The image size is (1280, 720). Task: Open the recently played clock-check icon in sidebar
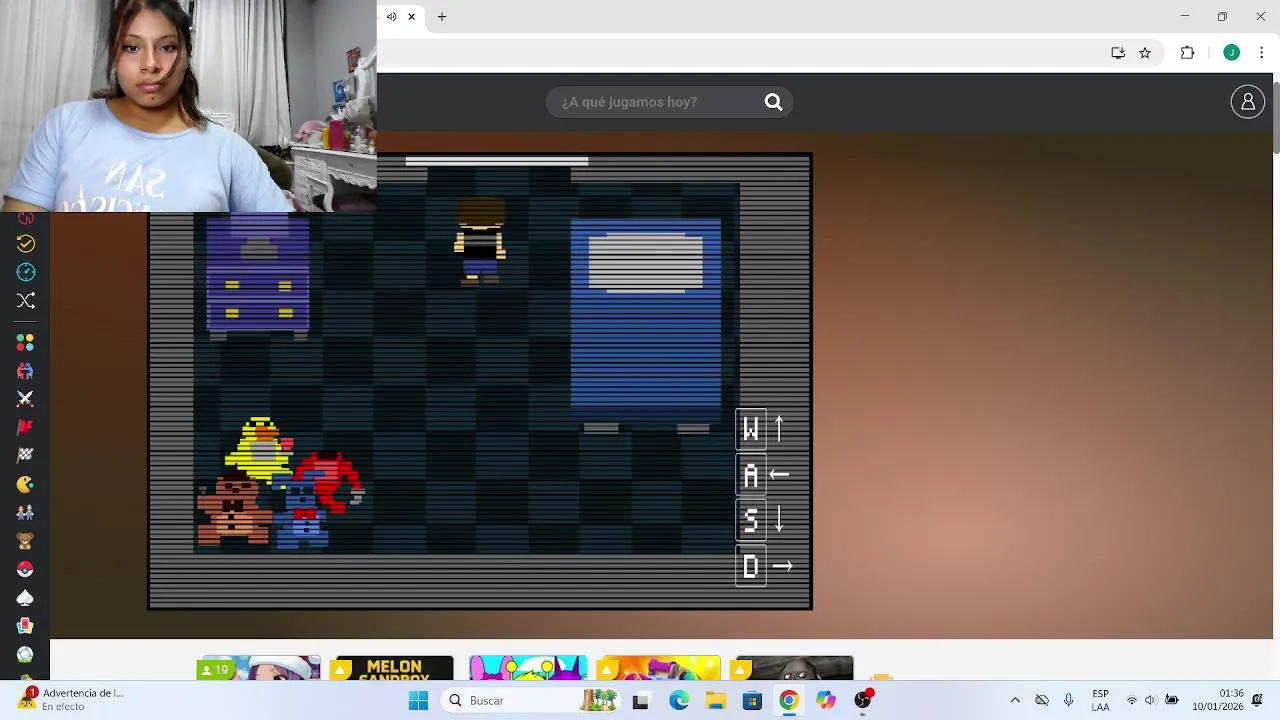[x=26, y=243]
